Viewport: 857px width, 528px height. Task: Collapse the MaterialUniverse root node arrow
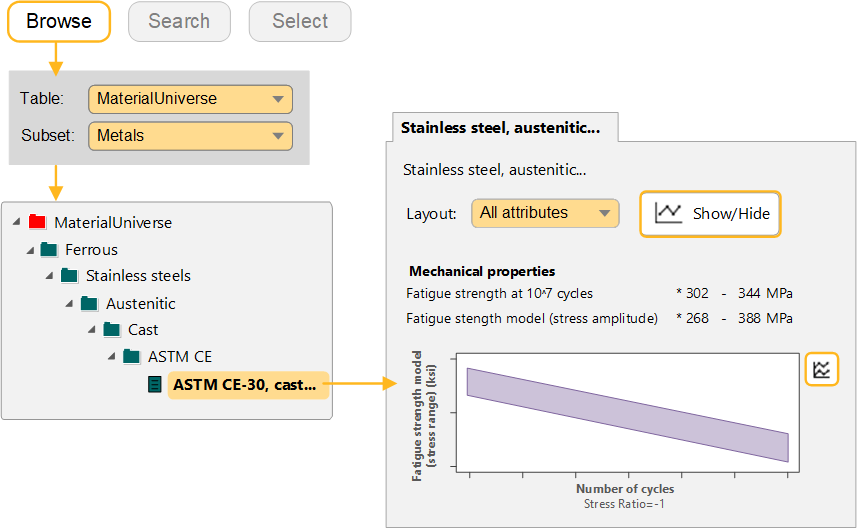click(17, 223)
